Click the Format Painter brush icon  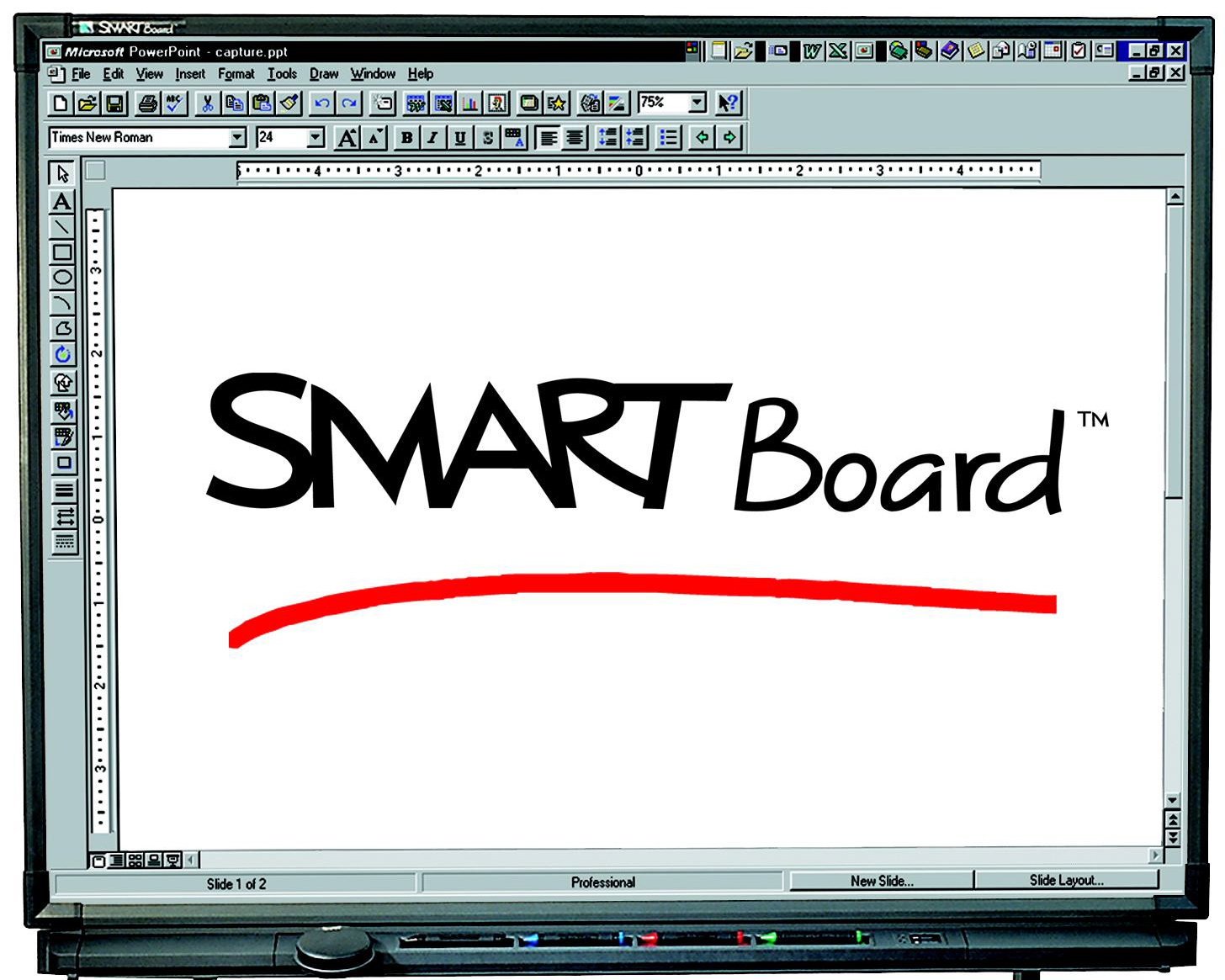(289, 103)
